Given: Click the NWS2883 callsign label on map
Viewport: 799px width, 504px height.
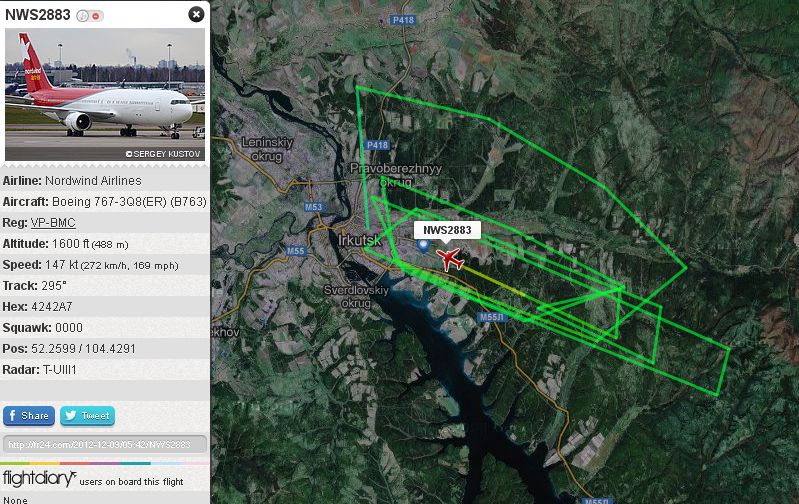Looking at the screenshot, I should click(447, 230).
